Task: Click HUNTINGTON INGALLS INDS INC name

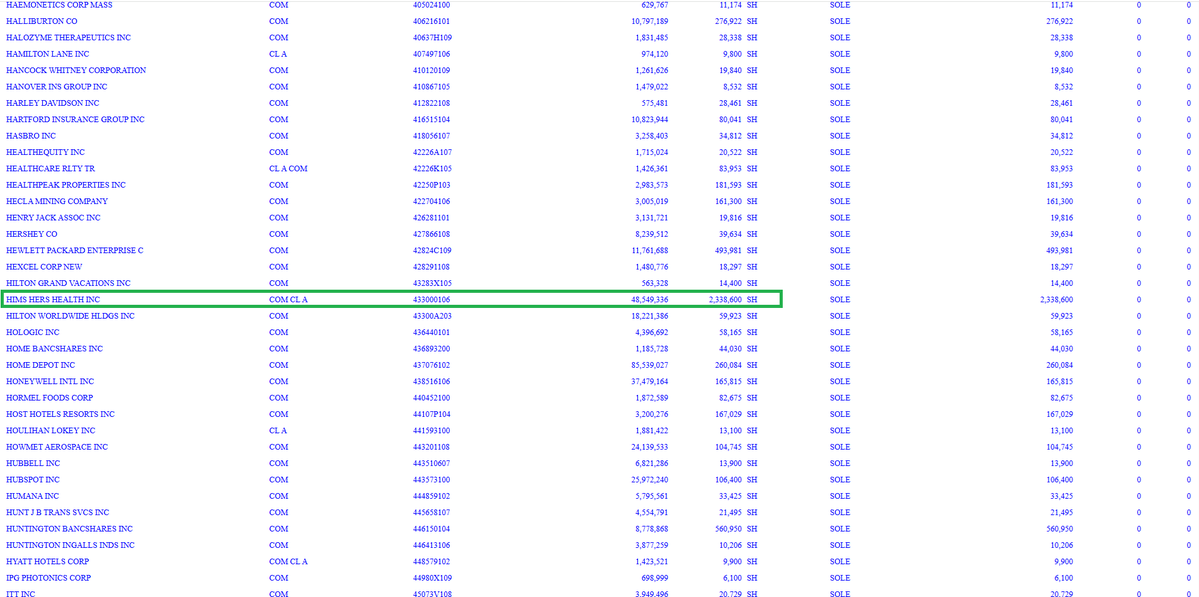Action: tap(70, 546)
